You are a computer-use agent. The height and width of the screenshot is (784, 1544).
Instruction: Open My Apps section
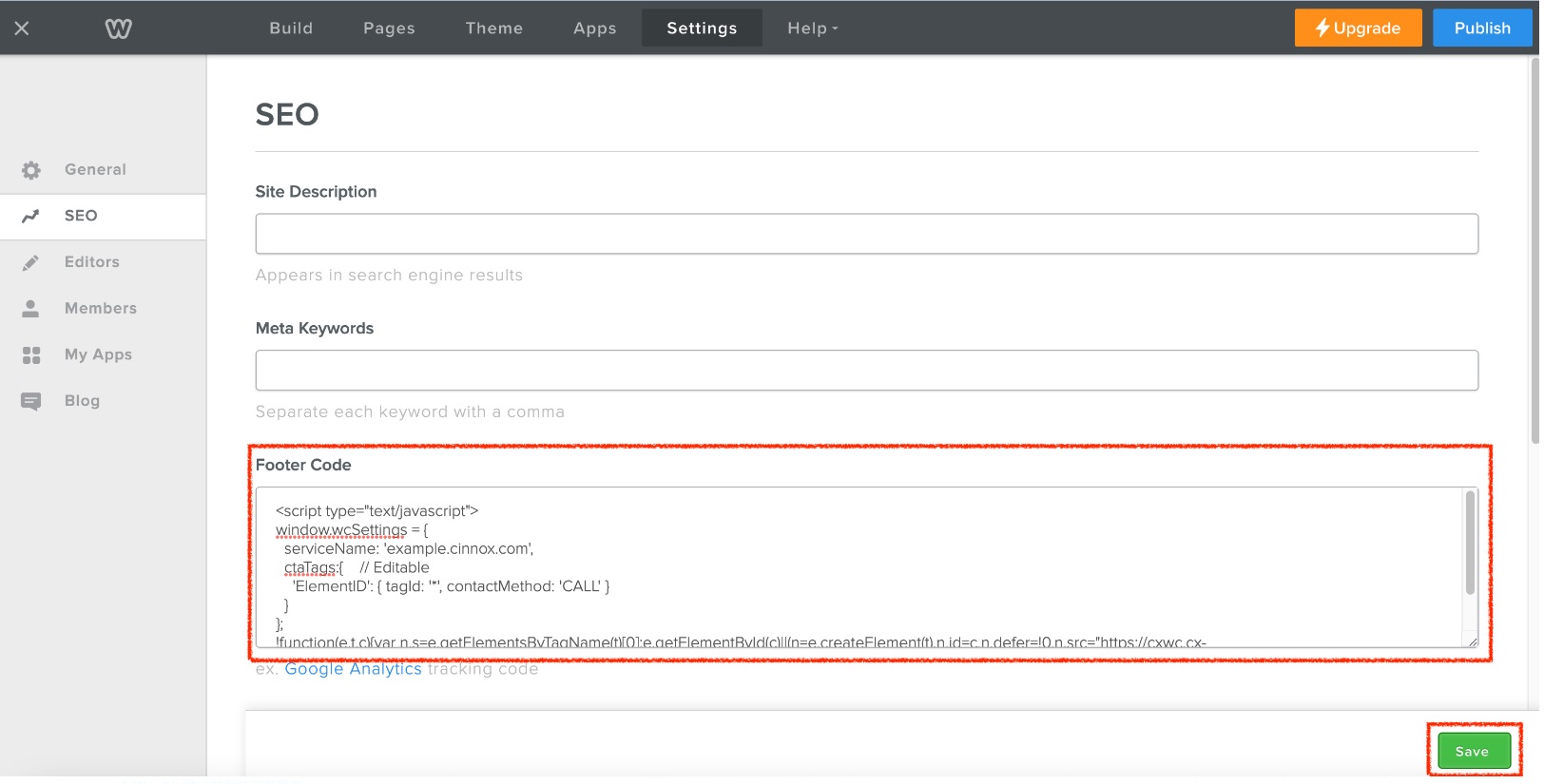pos(103,355)
